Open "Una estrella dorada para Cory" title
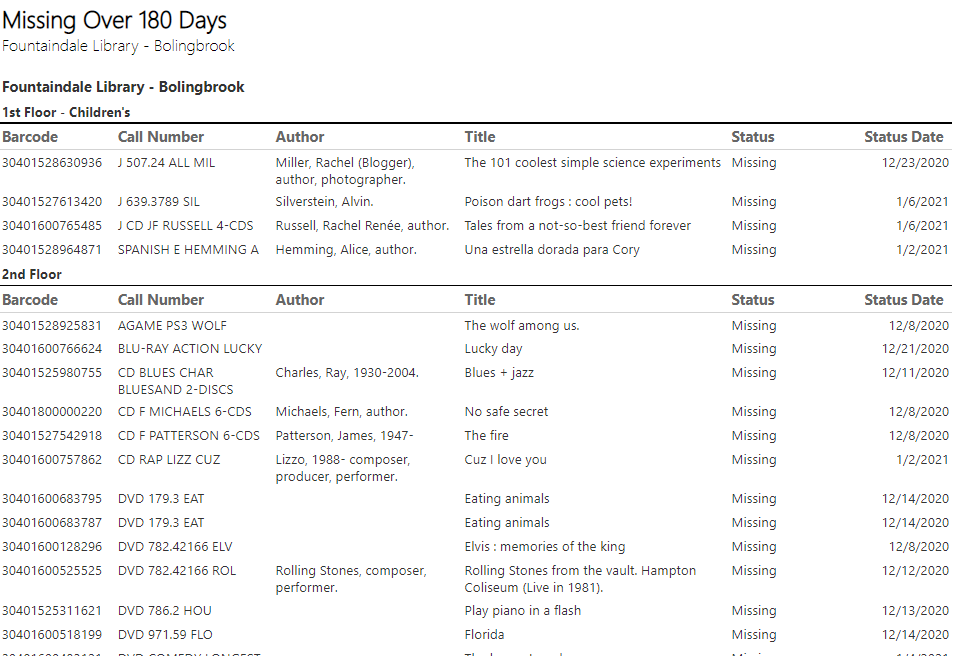 click(552, 250)
